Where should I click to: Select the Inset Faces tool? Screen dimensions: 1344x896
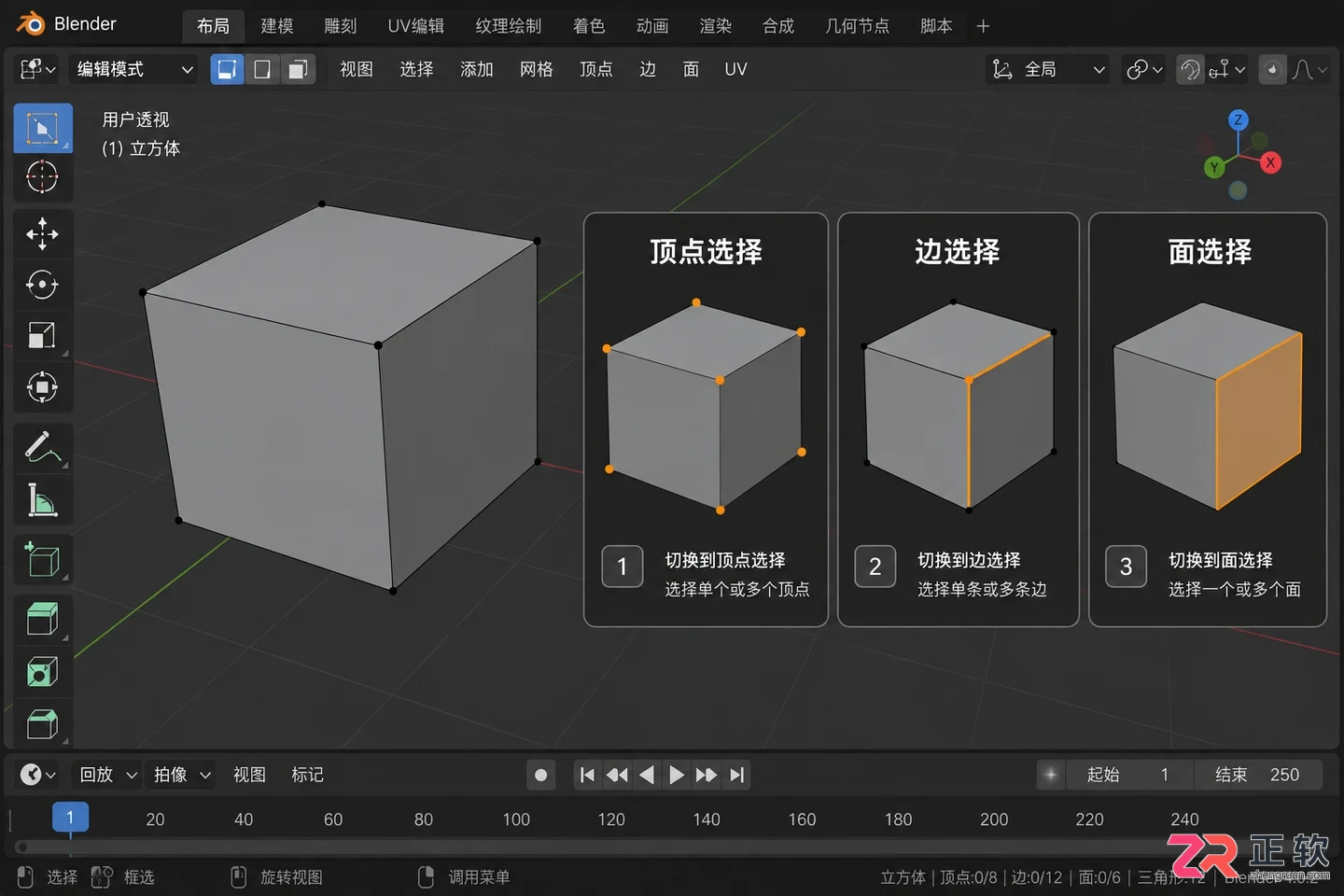point(43,672)
